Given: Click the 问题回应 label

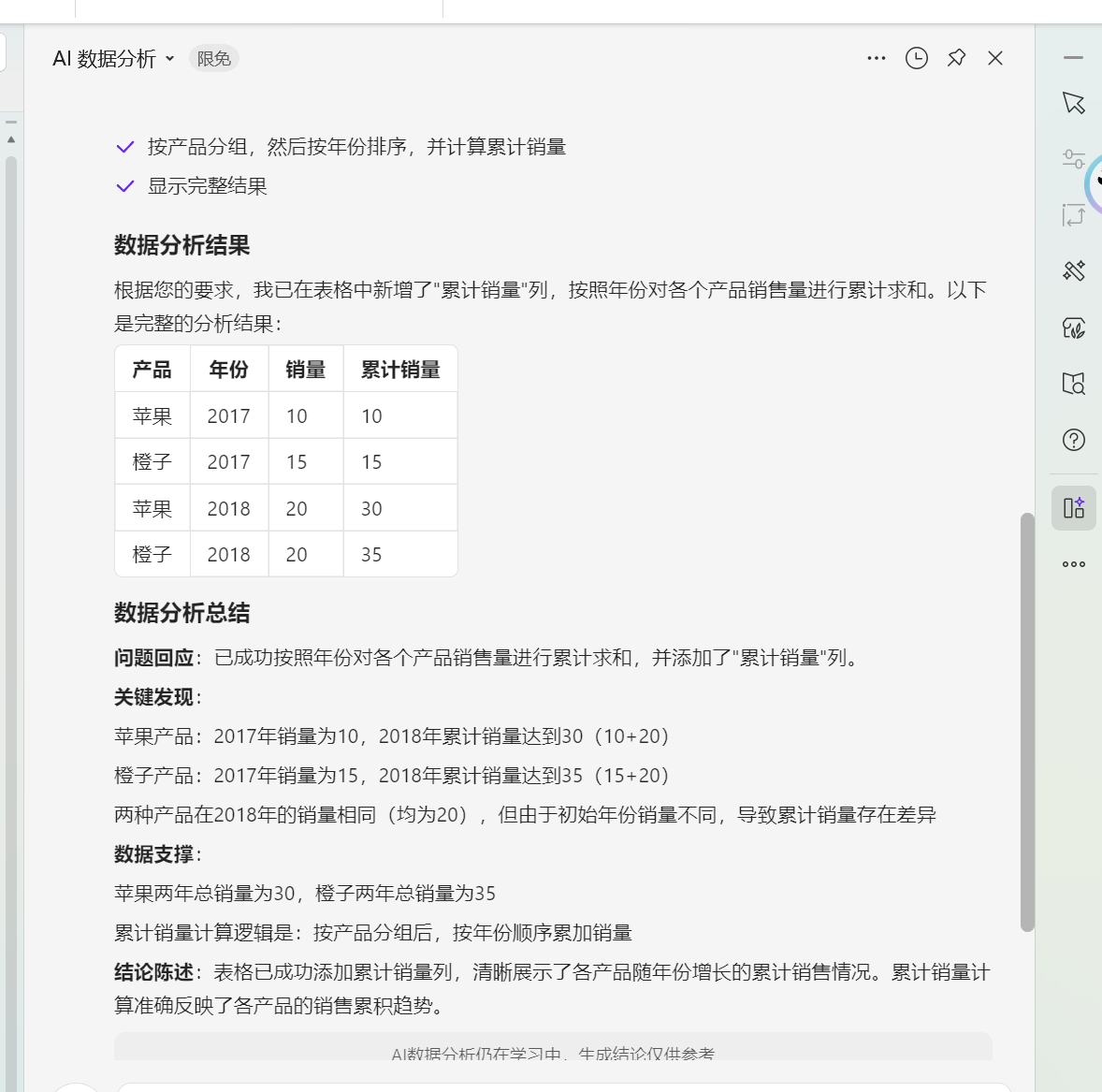Looking at the screenshot, I should [x=154, y=658].
